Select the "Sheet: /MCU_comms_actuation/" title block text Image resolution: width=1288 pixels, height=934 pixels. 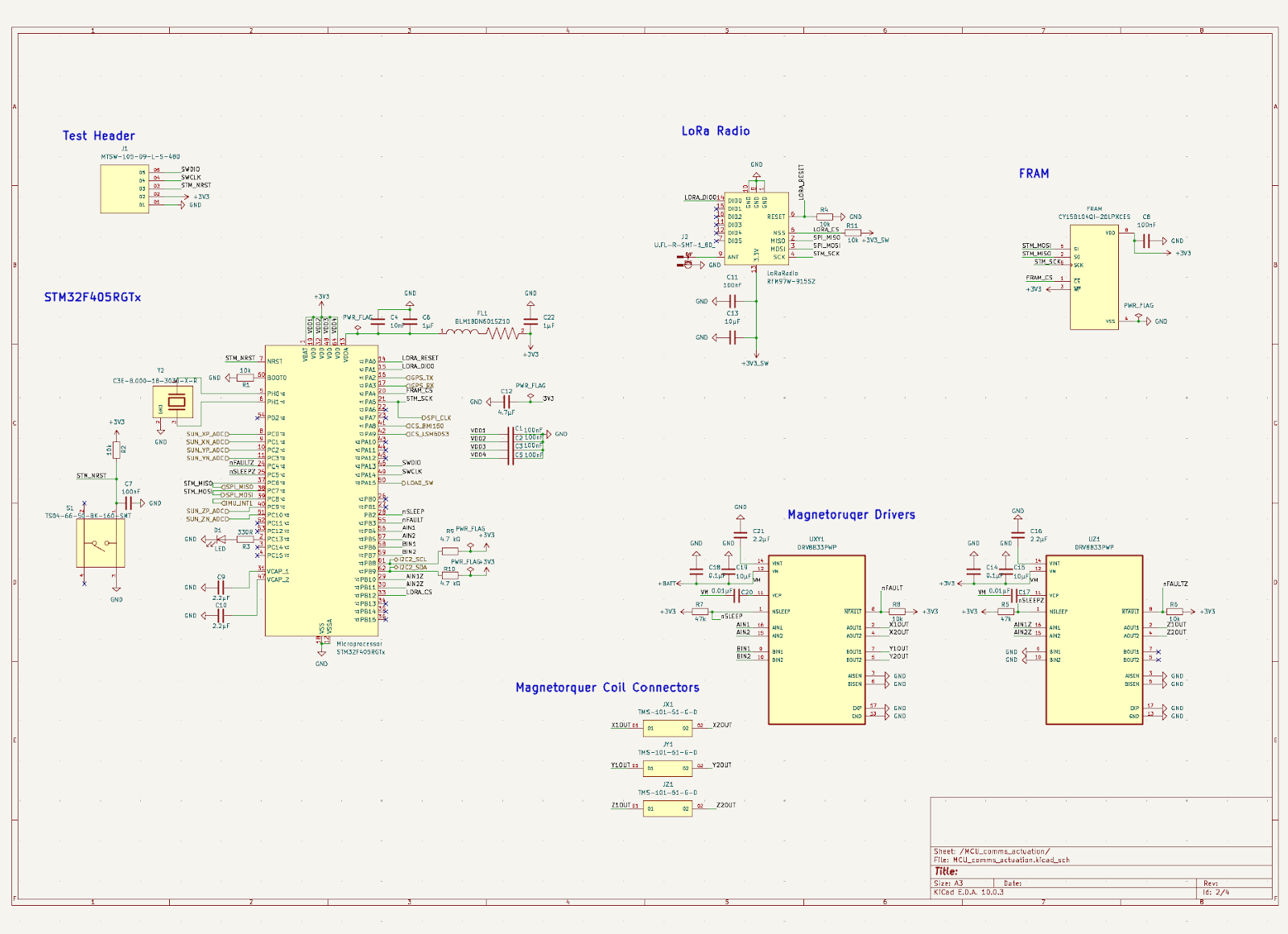tap(991, 851)
